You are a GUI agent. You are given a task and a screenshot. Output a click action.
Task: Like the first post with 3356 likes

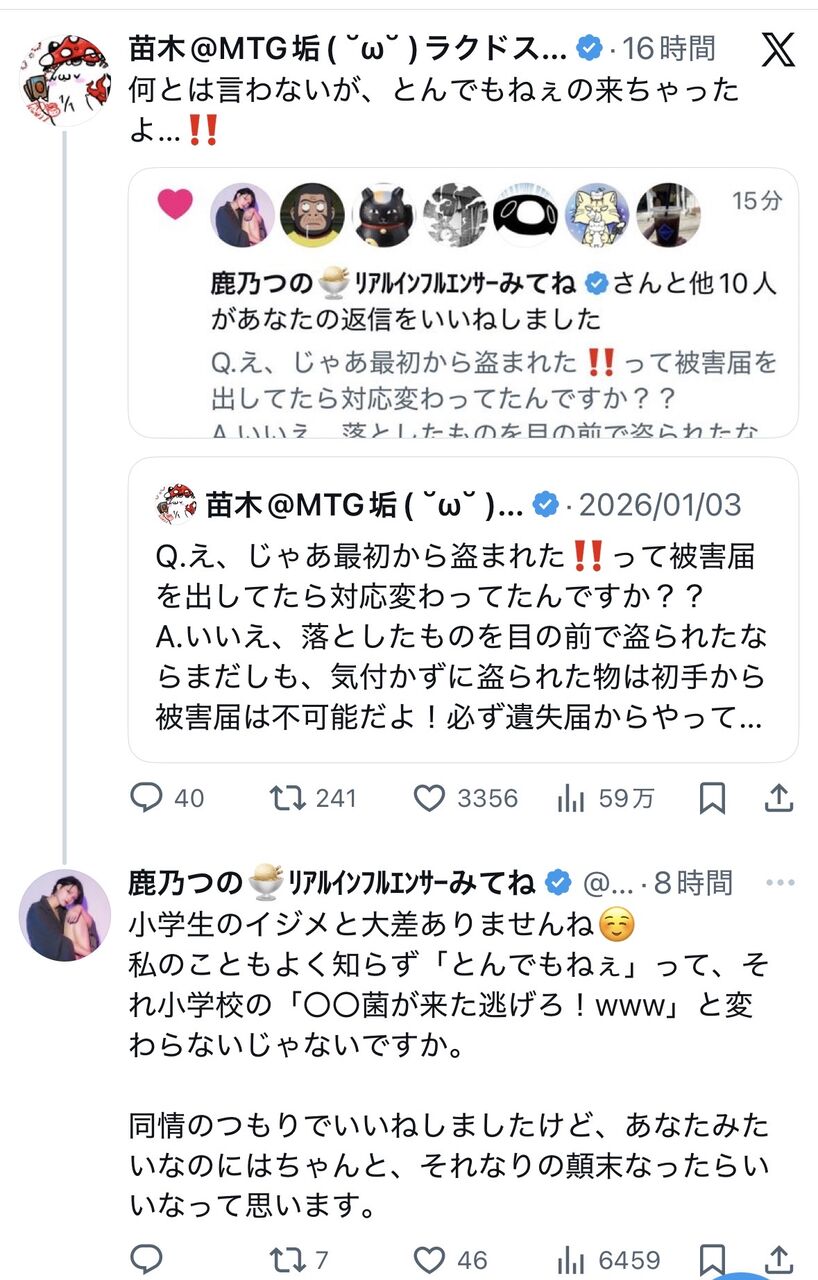429,798
